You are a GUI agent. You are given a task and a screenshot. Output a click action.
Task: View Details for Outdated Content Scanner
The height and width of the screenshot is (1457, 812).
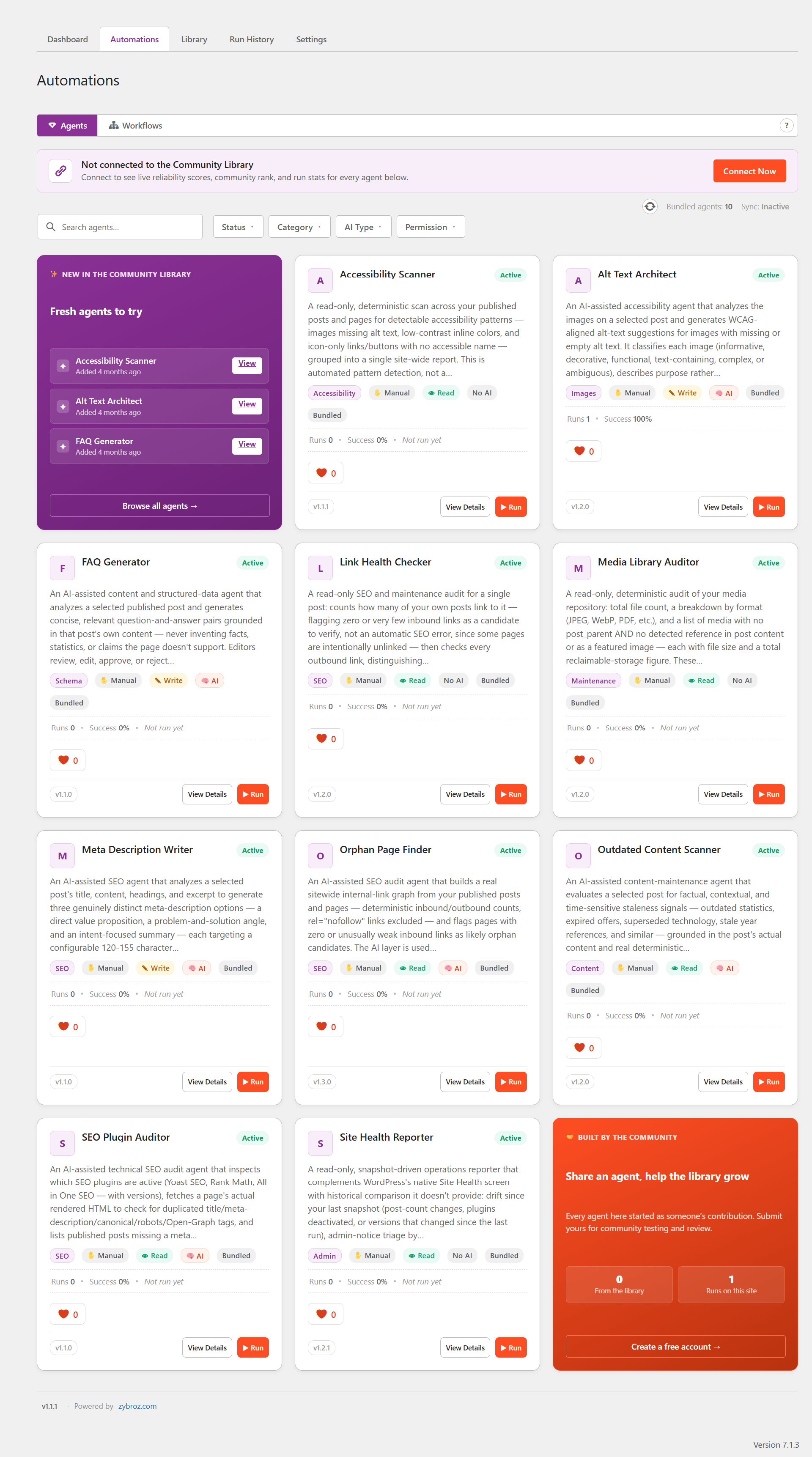[723, 1082]
